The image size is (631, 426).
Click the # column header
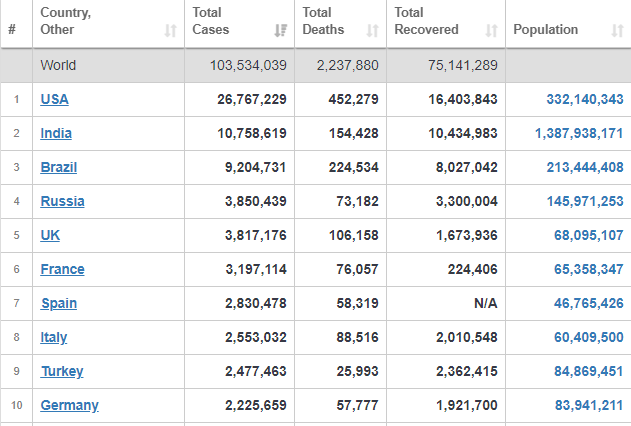tap(12, 29)
